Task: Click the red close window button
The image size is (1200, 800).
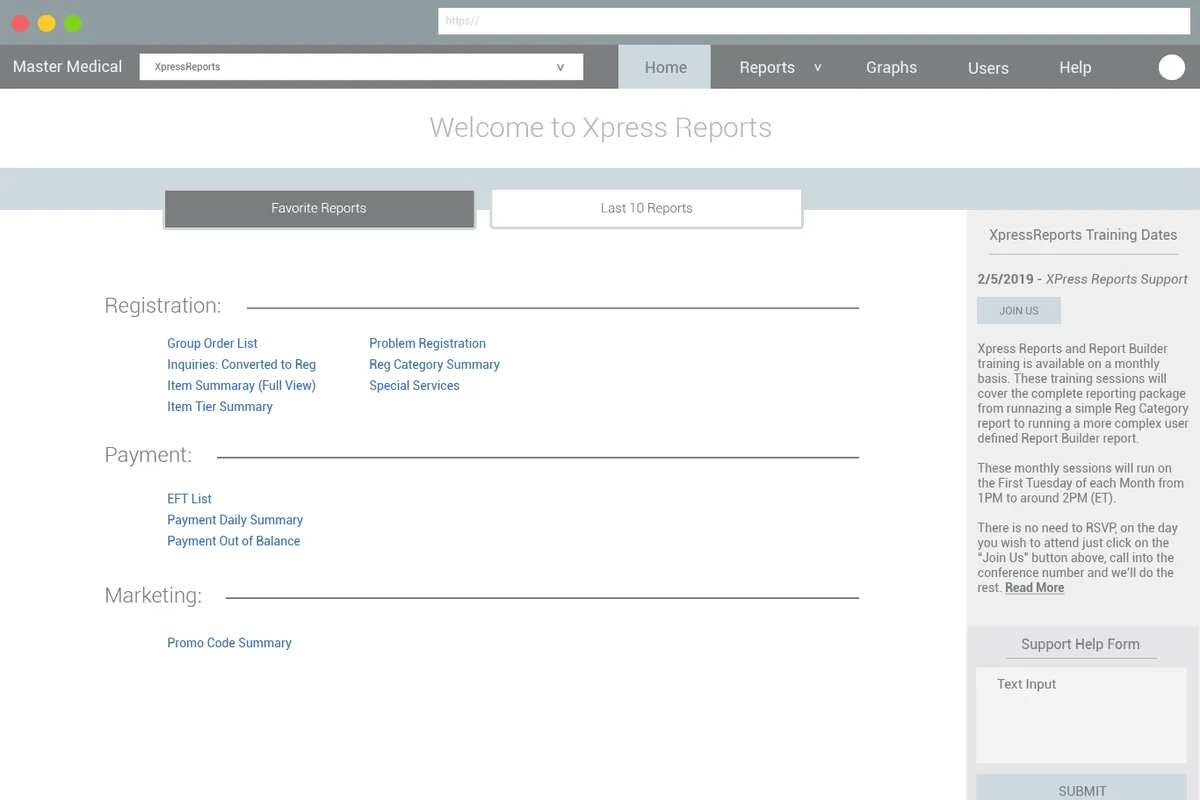Action: point(20,23)
